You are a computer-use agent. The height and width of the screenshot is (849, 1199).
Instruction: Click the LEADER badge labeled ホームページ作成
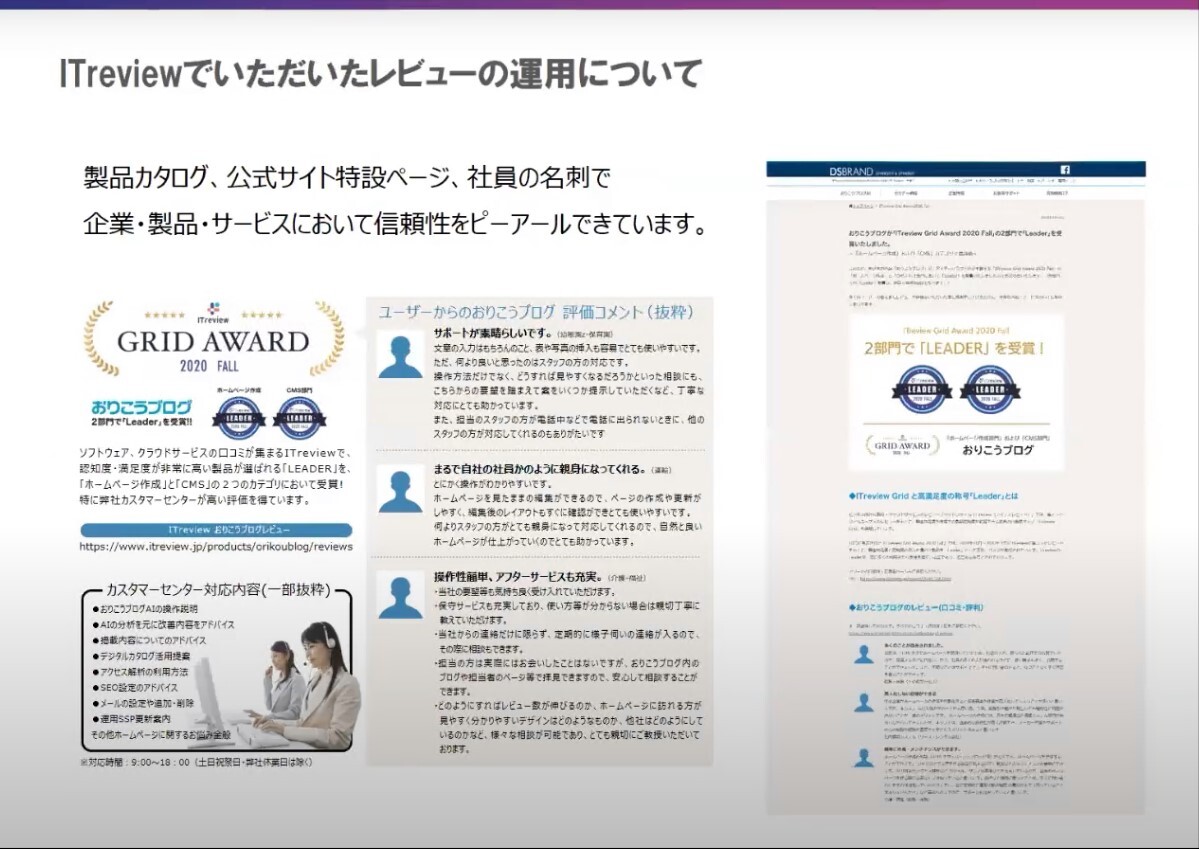click(x=239, y=420)
